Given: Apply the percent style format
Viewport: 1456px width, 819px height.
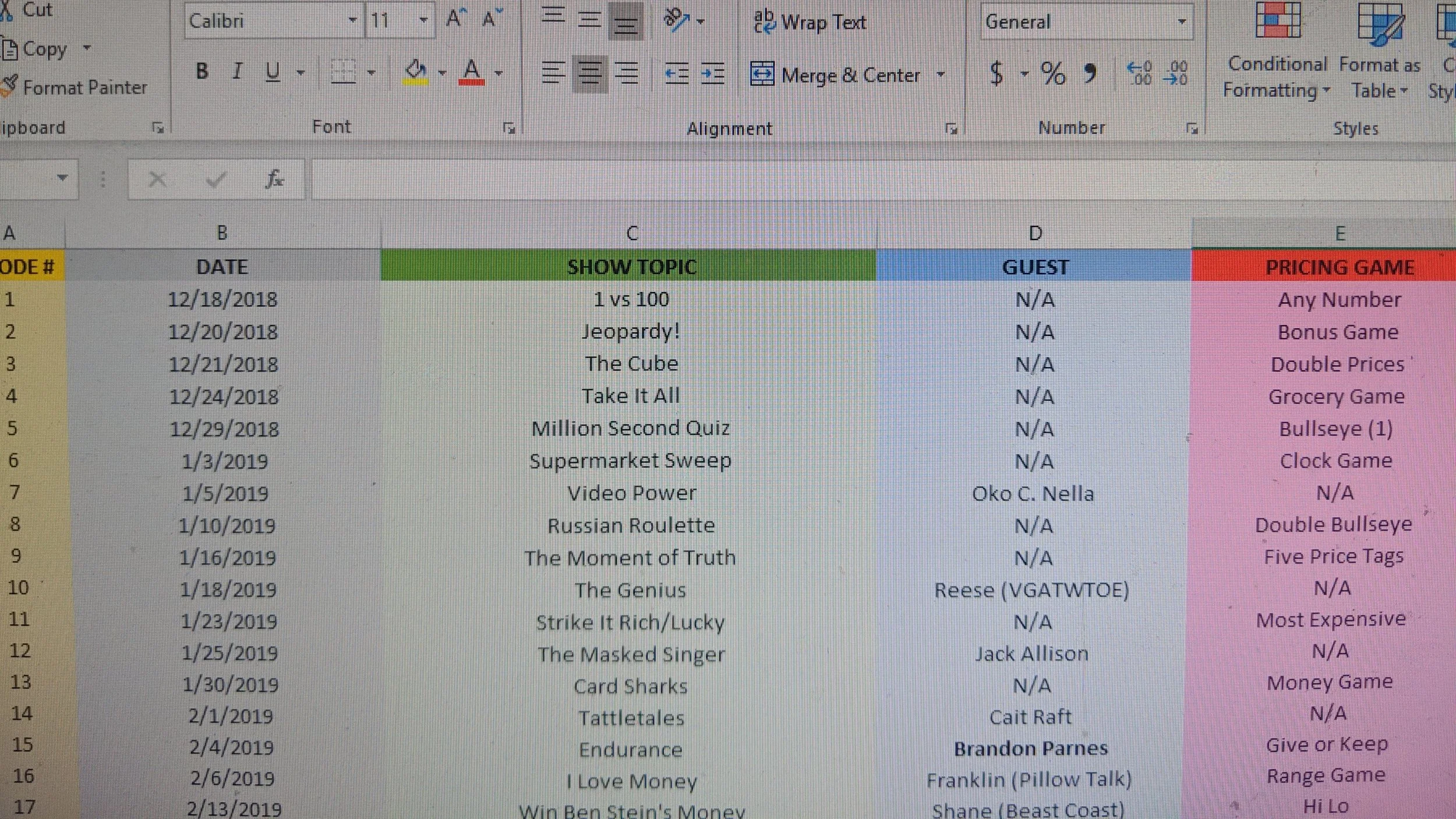Looking at the screenshot, I should tap(1053, 73).
